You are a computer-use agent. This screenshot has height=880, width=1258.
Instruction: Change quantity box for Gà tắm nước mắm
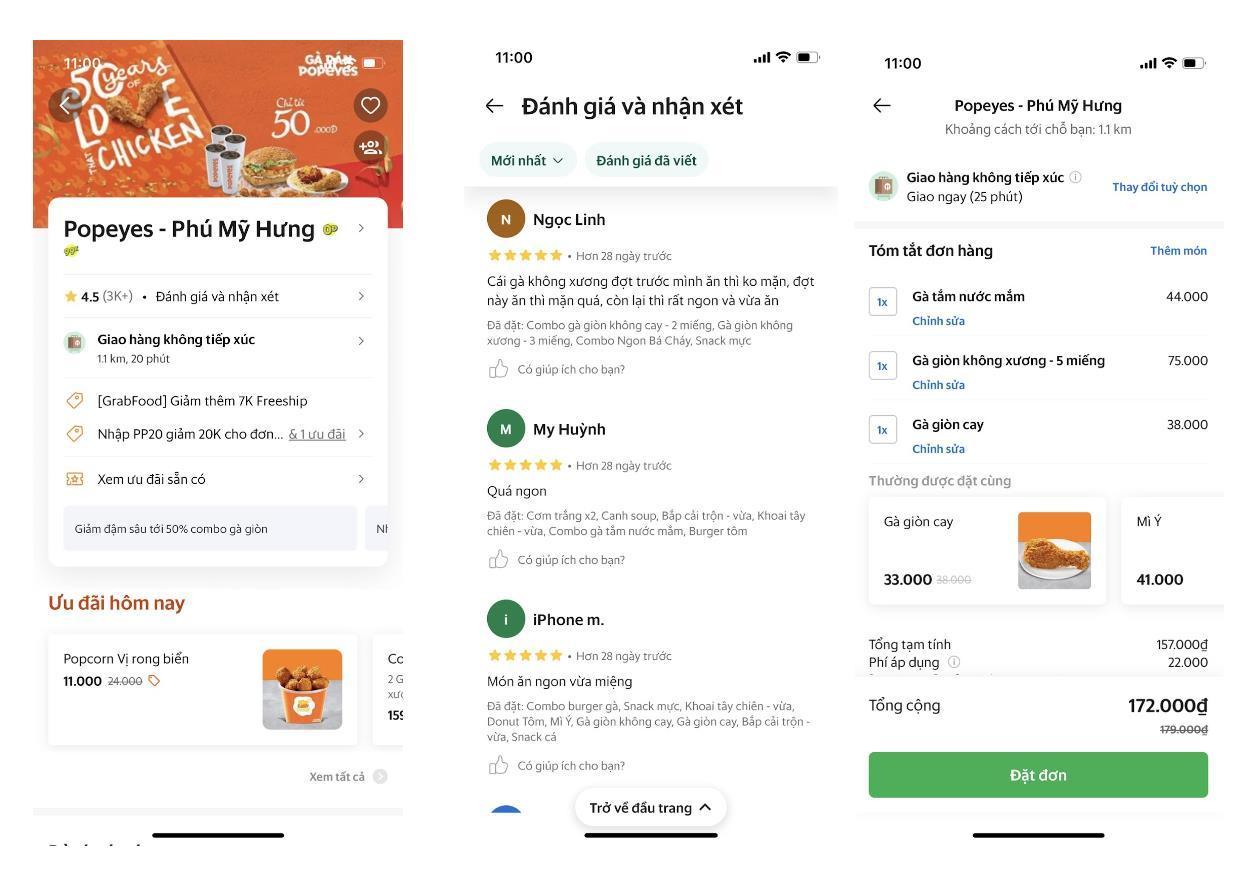pos(882,302)
